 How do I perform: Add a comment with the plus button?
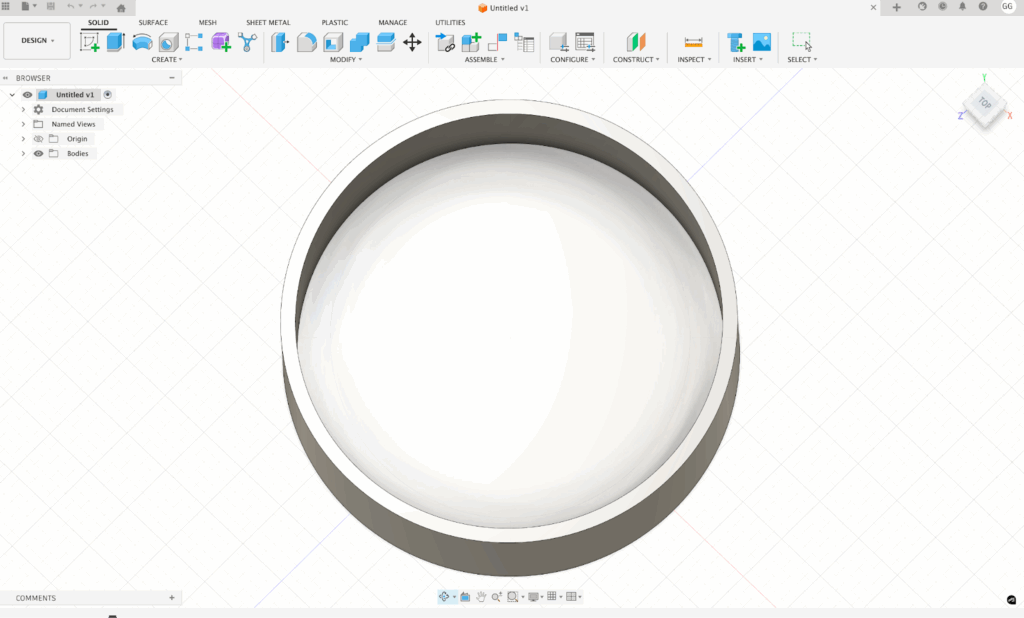[172, 598]
